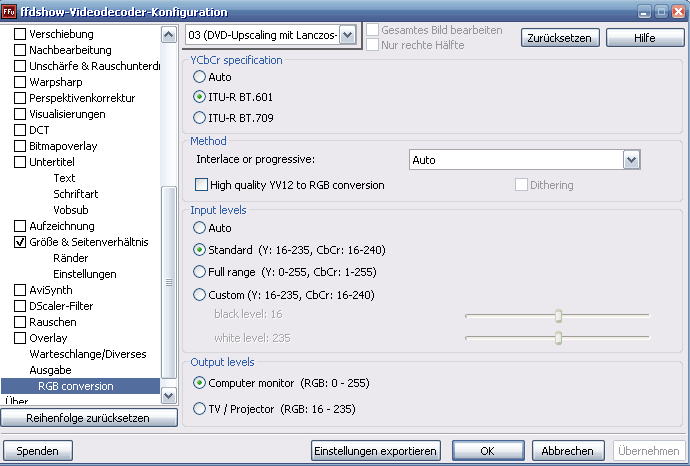Enable the Overlay checkbox

(20, 338)
